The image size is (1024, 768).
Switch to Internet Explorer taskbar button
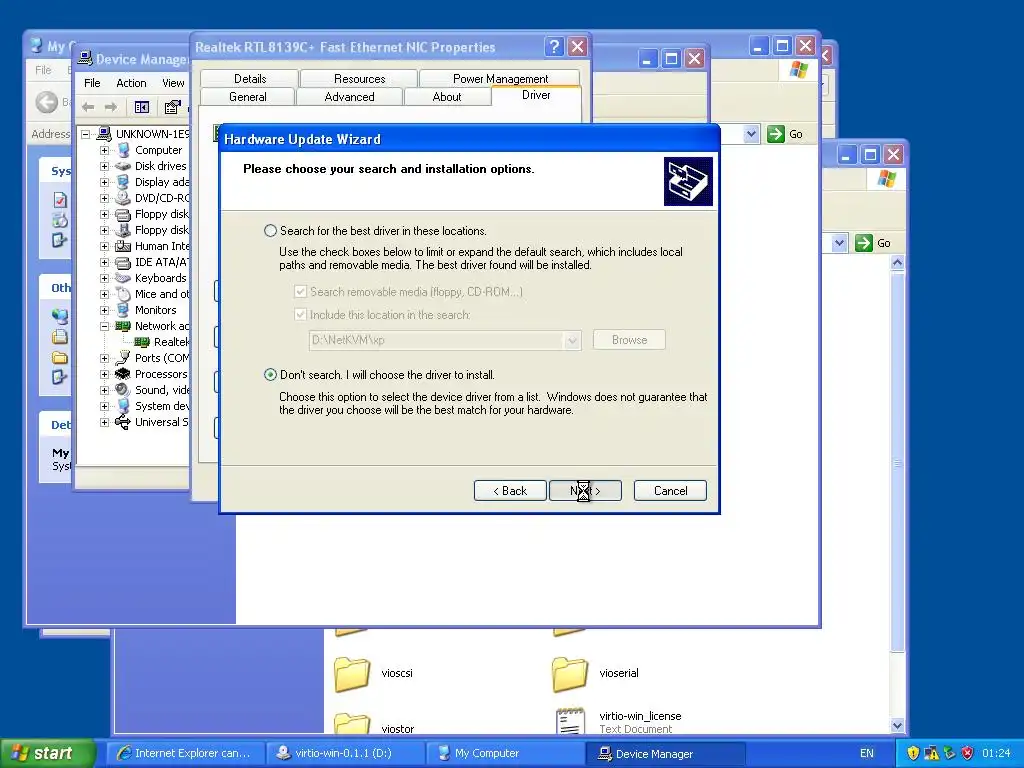(x=185, y=753)
